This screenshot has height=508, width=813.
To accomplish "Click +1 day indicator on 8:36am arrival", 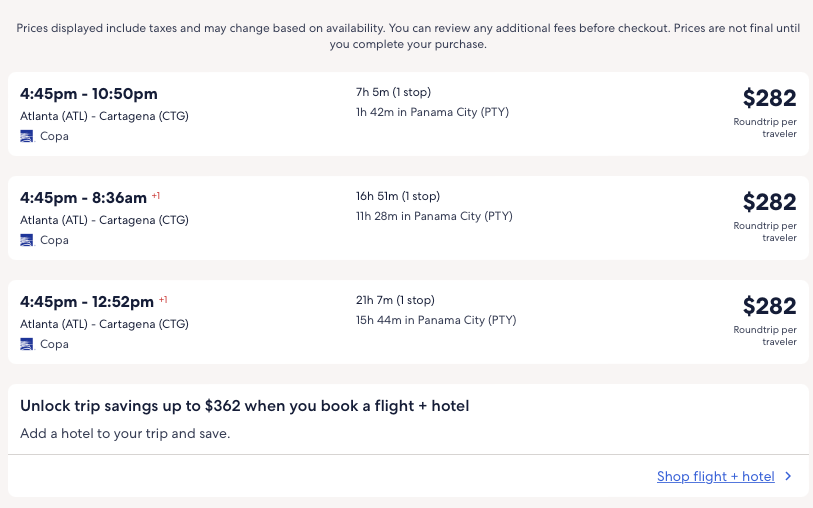I will click(x=156, y=196).
